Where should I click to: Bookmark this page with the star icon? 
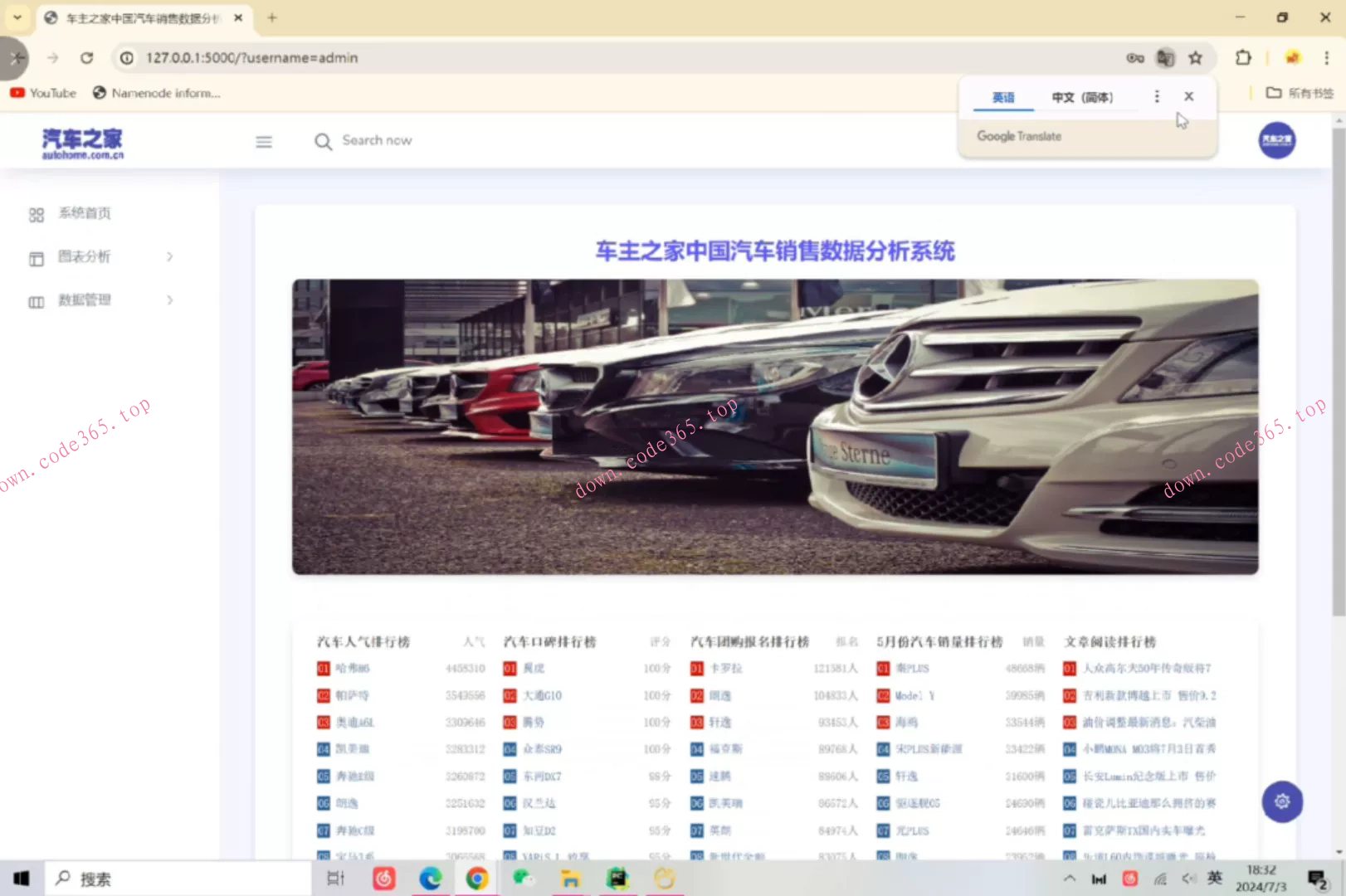point(1195,58)
